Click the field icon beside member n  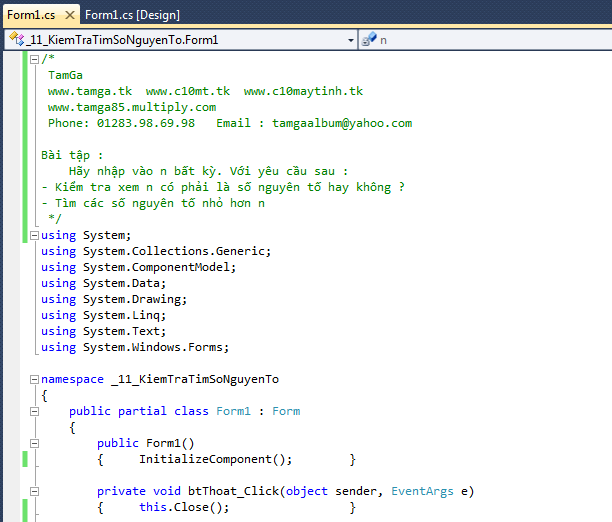369,39
